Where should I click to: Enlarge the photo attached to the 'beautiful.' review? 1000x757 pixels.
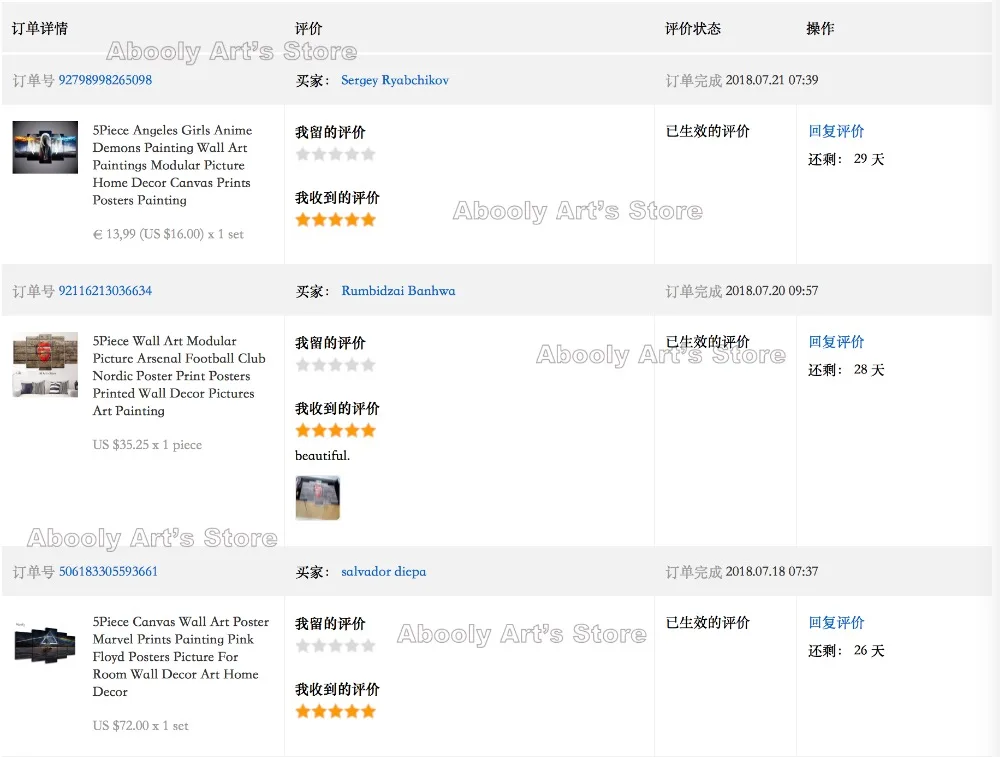(x=317, y=498)
